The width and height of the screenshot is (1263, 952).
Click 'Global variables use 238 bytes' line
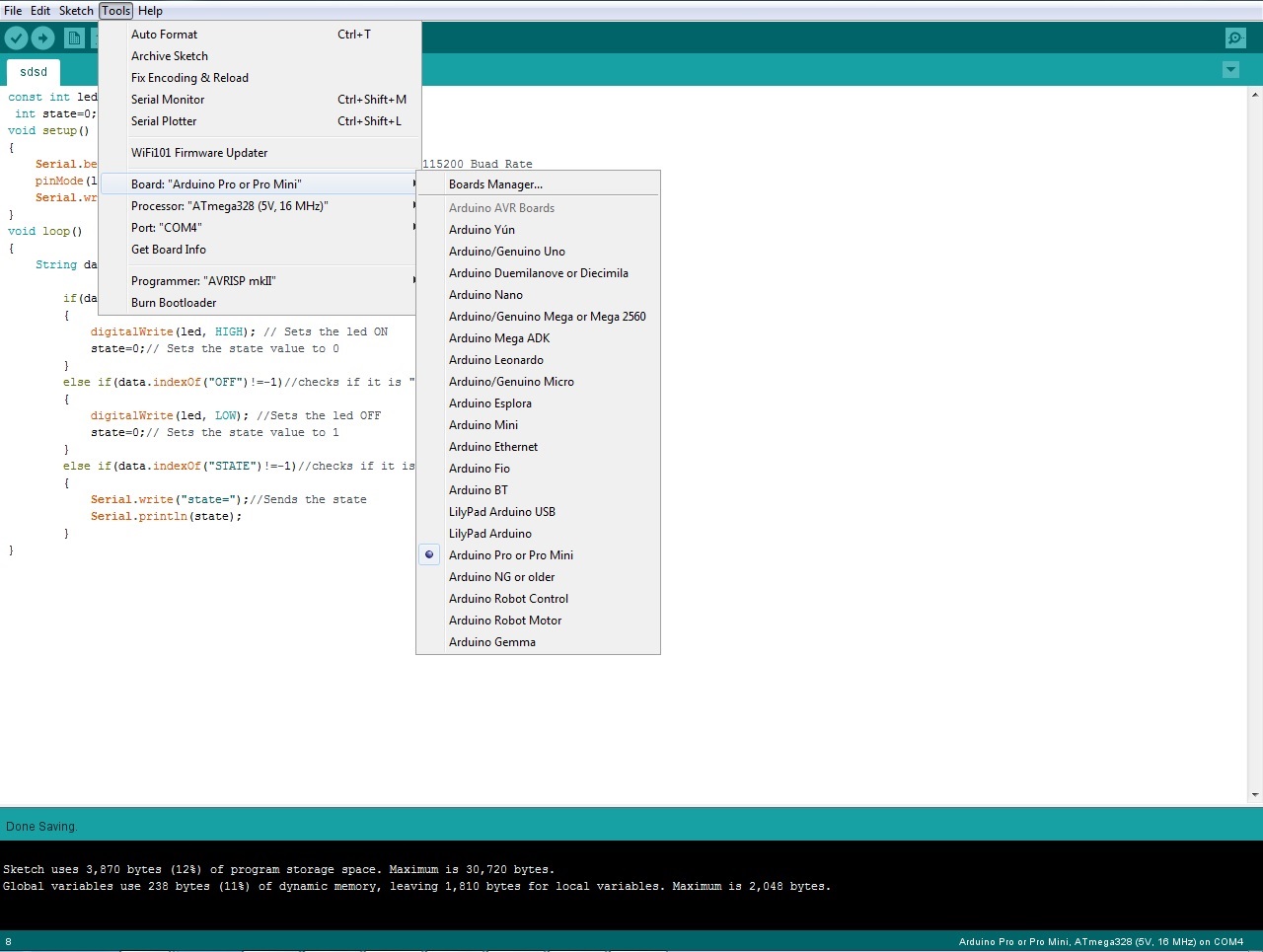click(416, 887)
